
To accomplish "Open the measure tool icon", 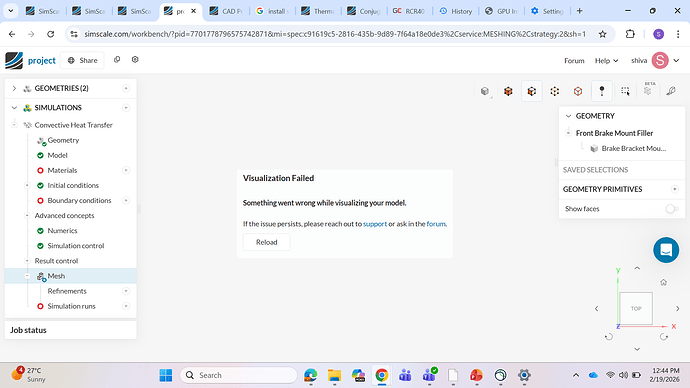I will [671, 91].
